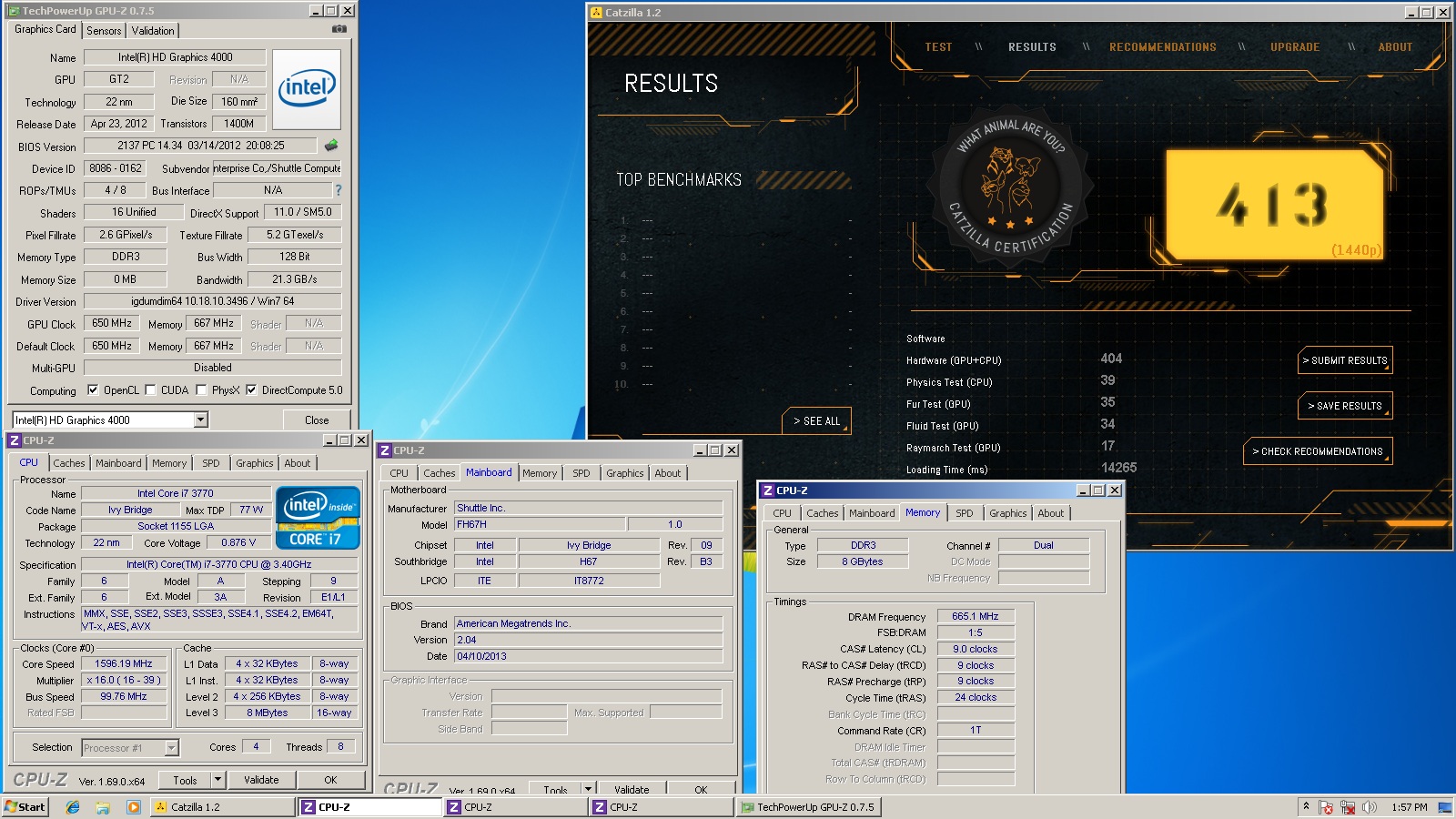Open Catzilla TEST menu
This screenshot has height=819, width=1456.
pos(938,47)
